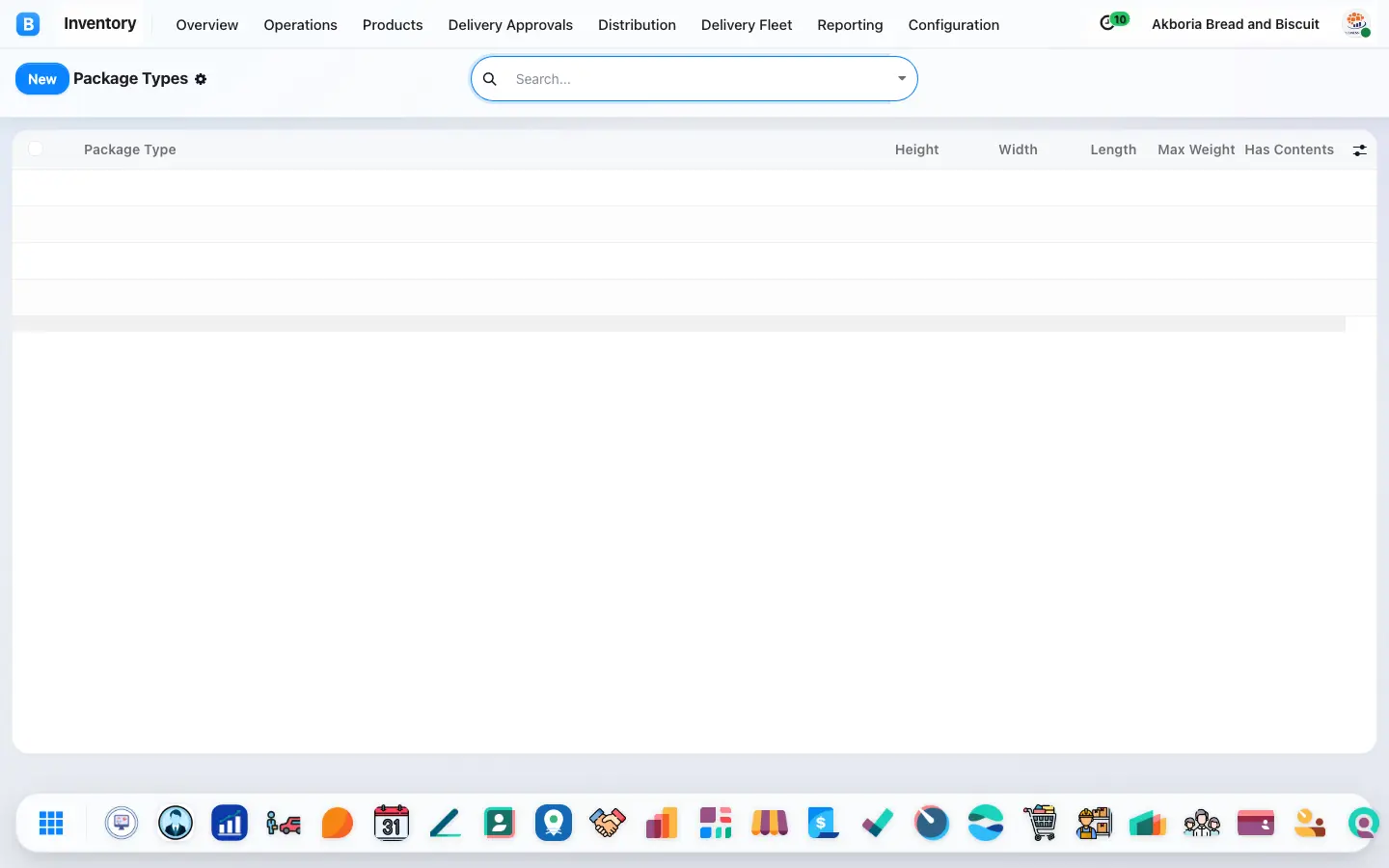Open the dial gauge app icon in the dock
The width and height of the screenshot is (1389, 868).
(x=932, y=823)
